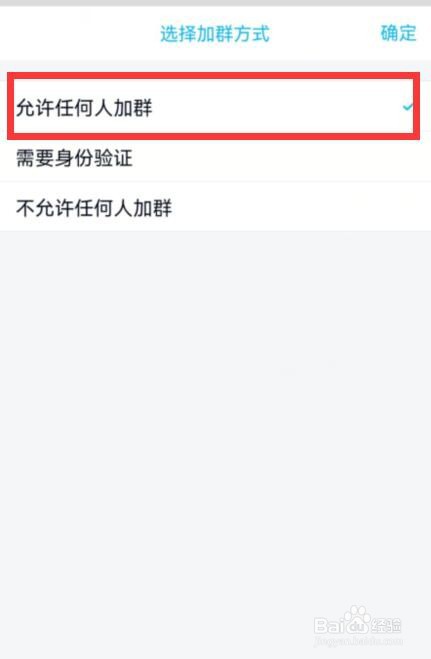Screen dimensions: 431x659
Task: Tap empty right side of 需要身份验证 row
Action: tap(281, 158)
